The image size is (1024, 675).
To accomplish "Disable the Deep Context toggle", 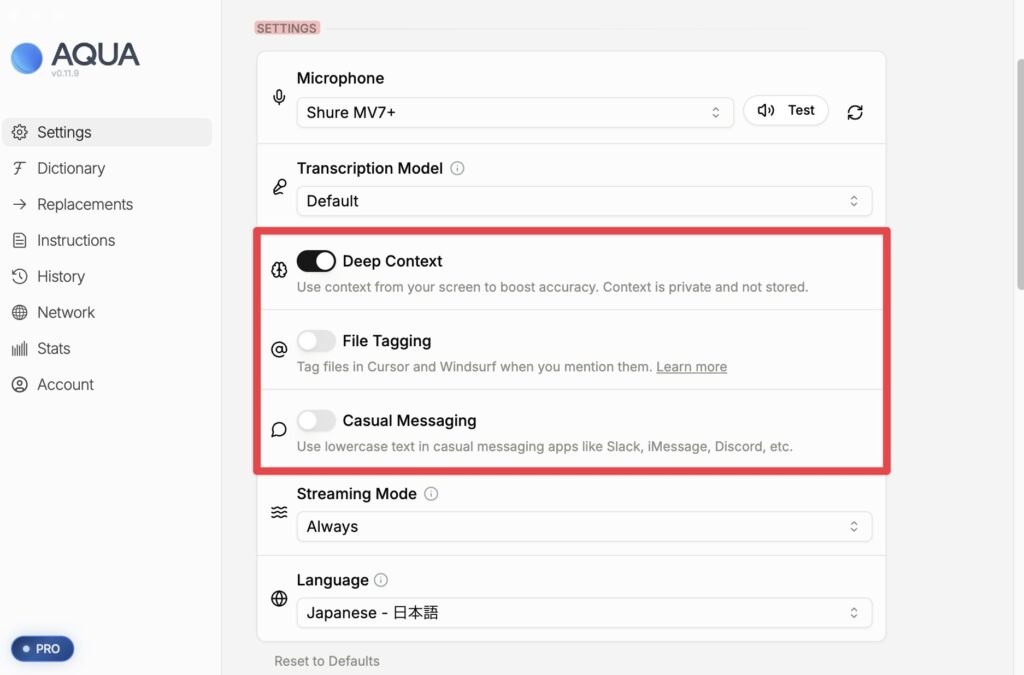I will pos(316,261).
